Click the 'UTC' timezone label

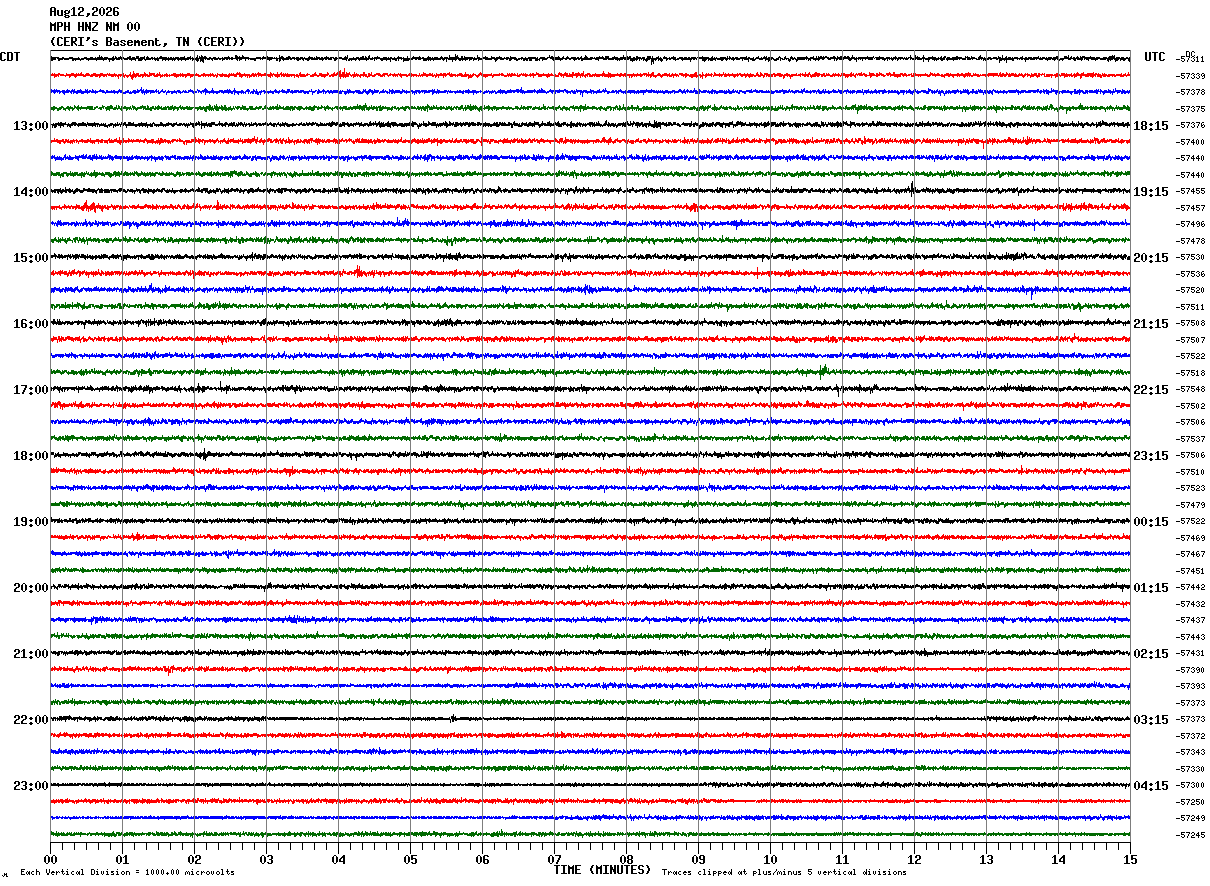(x=1155, y=57)
